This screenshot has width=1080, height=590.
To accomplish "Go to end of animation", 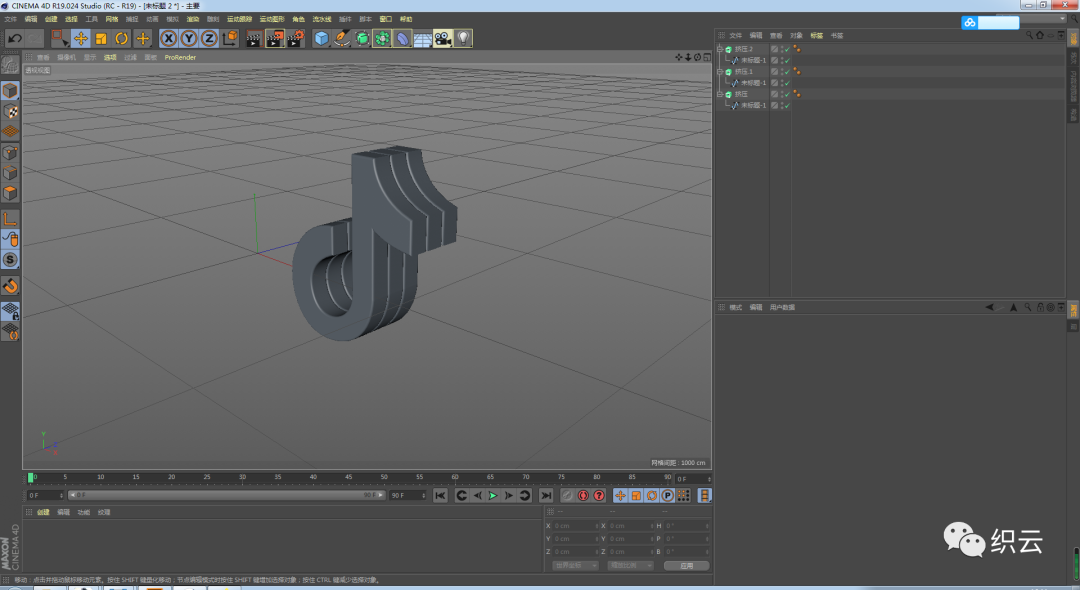I will [x=546, y=496].
